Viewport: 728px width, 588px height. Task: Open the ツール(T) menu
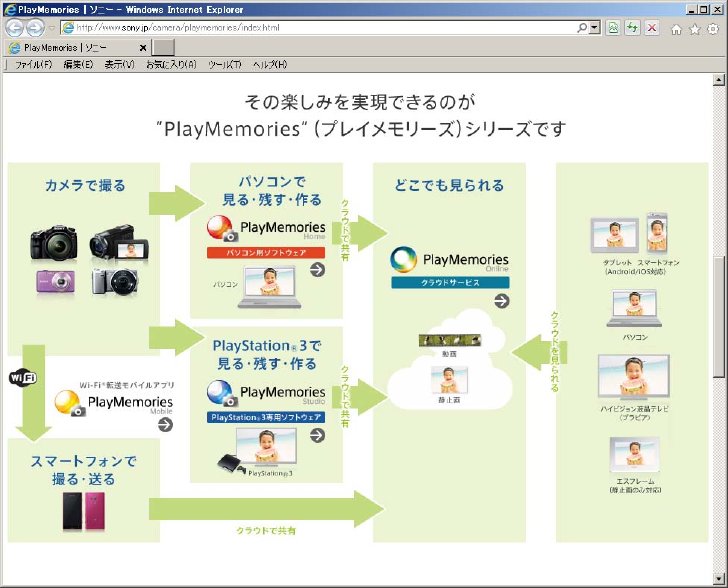tap(225, 65)
